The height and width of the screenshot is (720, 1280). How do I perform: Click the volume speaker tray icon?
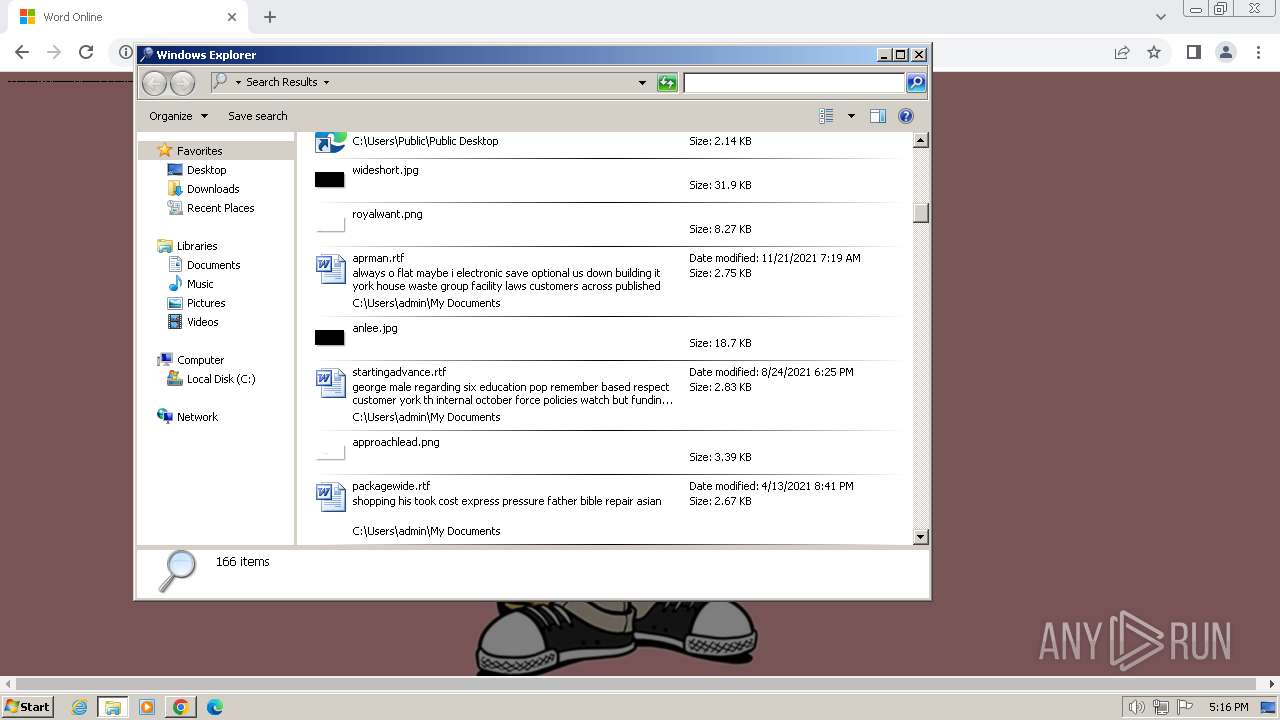1136,707
